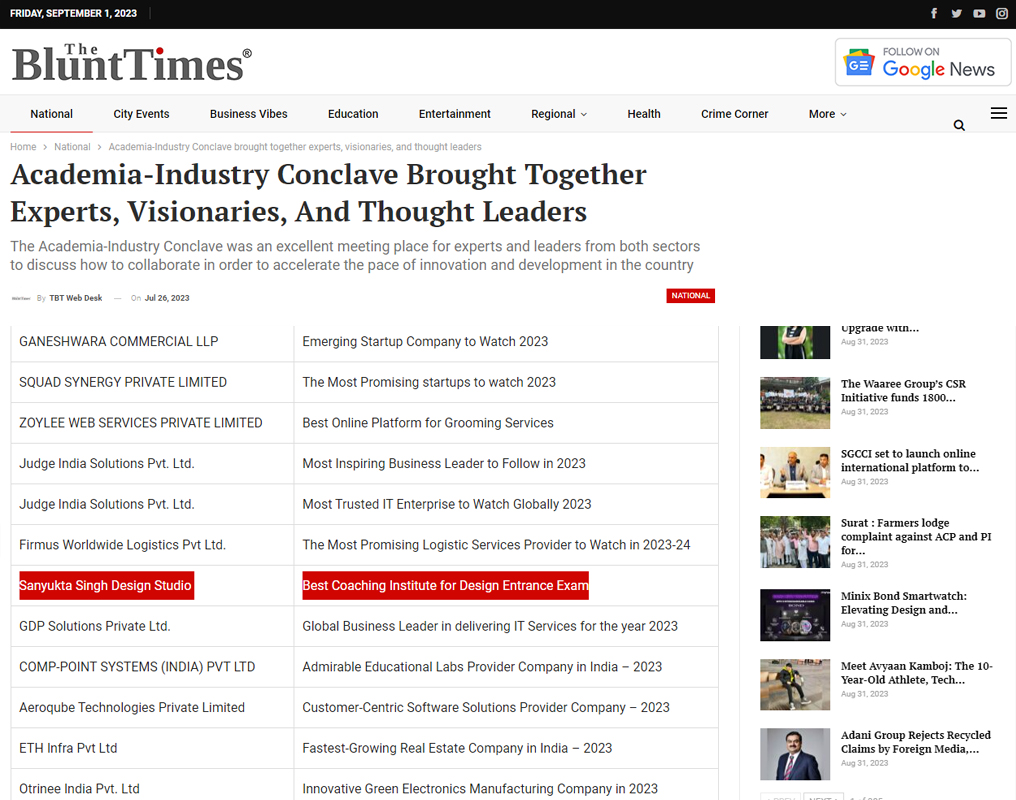
Task: Open the YouTube social icon
Action: [x=979, y=14]
